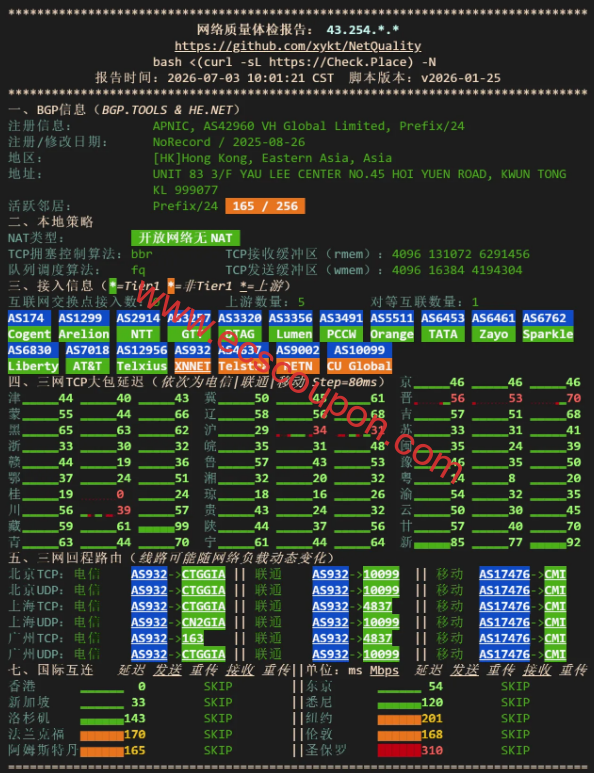Click the wmem values 4096 16384 4194304
The width and height of the screenshot is (594, 773).
[457, 270]
